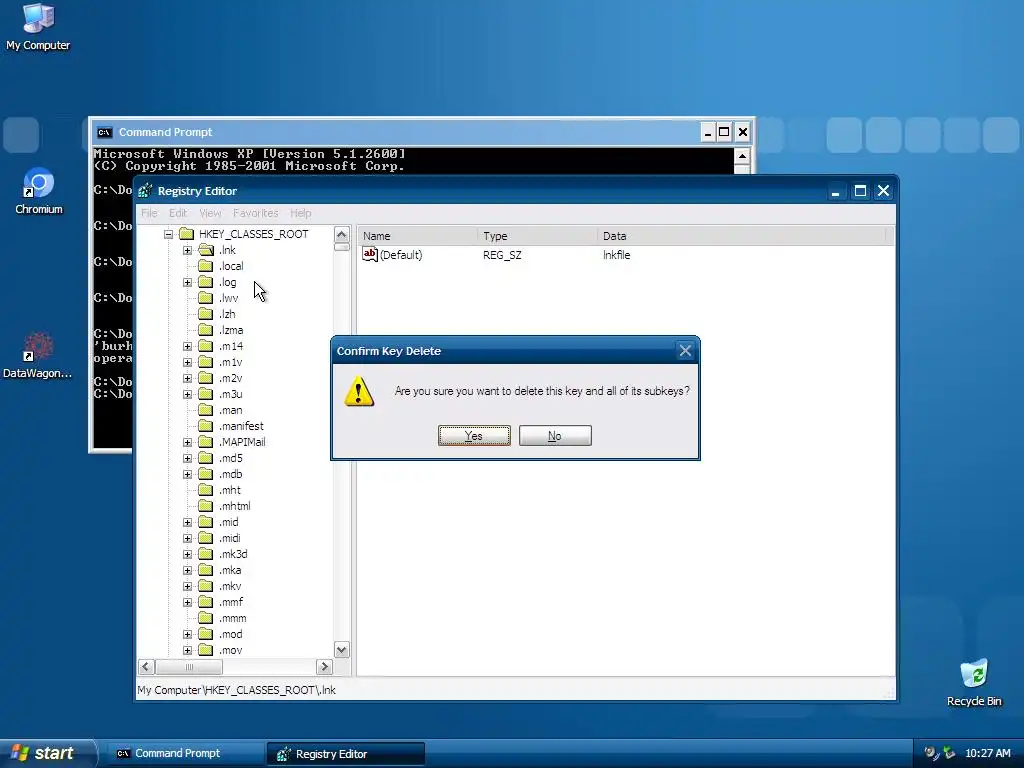Image resolution: width=1024 pixels, height=768 pixels.
Task: Select the .m2v key
Action: [x=231, y=378]
